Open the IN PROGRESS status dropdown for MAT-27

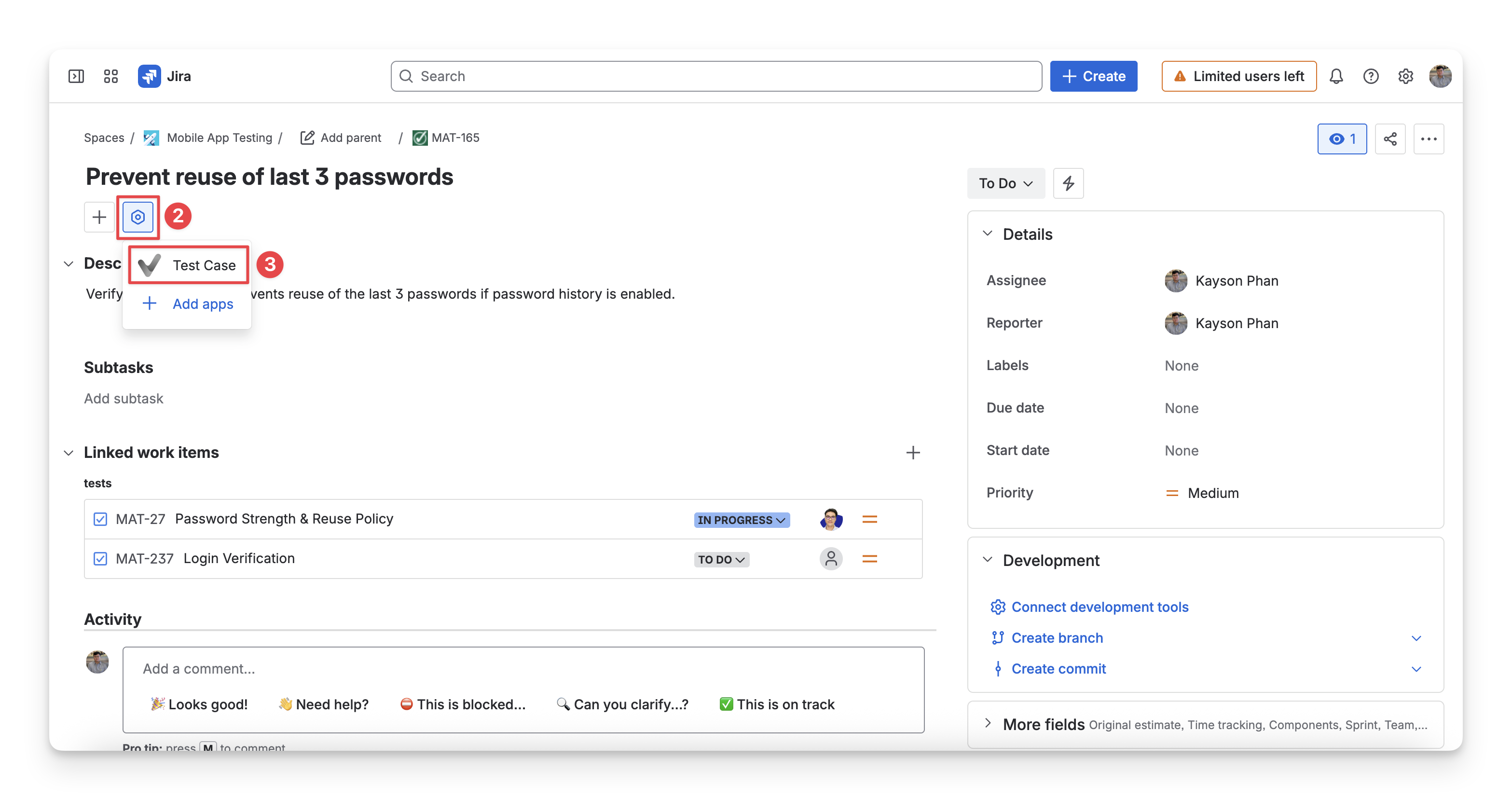tap(742, 520)
